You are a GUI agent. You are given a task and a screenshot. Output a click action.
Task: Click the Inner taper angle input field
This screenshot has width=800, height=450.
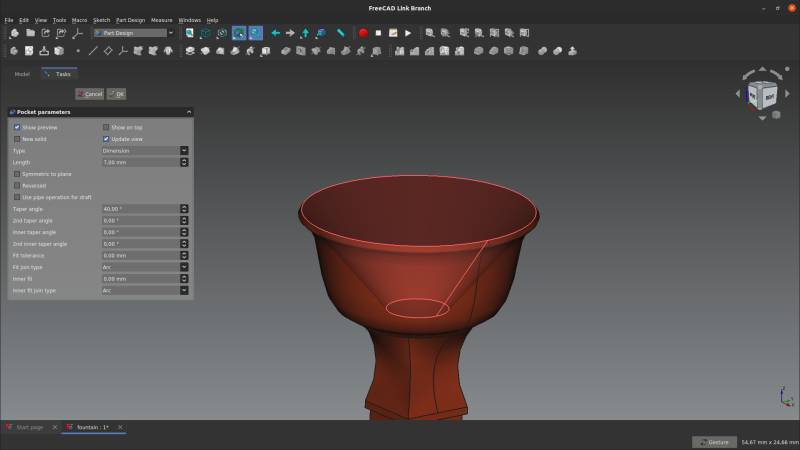pos(141,232)
